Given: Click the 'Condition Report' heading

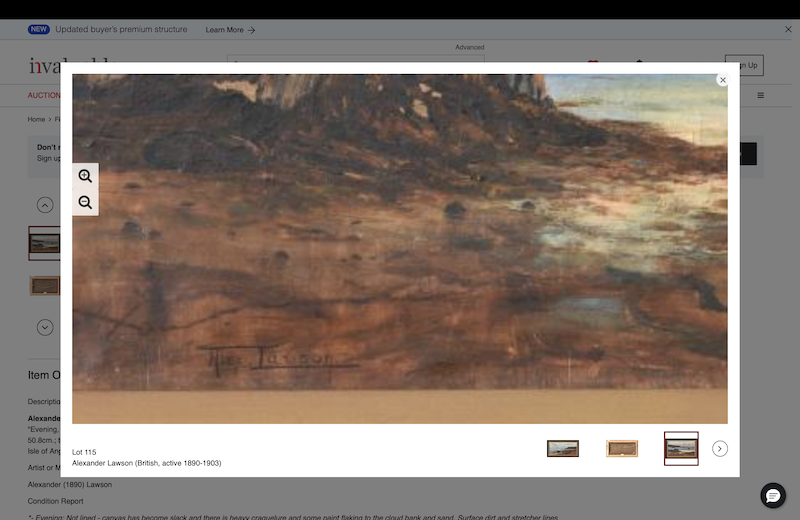Looking at the screenshot, I should tap(56, 501).
